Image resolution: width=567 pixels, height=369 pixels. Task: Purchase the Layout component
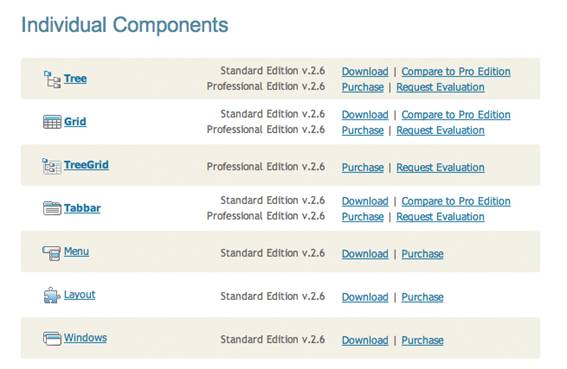point(422,297)
